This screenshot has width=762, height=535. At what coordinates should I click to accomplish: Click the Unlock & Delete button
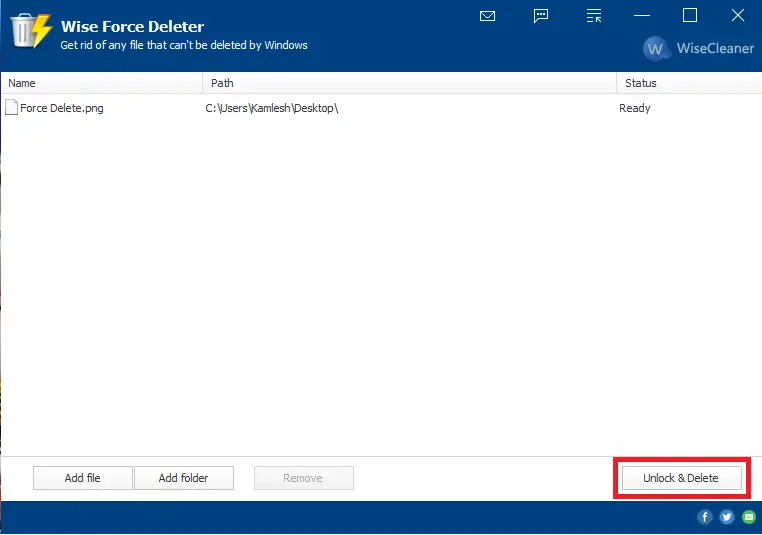[x=681, y=478]
